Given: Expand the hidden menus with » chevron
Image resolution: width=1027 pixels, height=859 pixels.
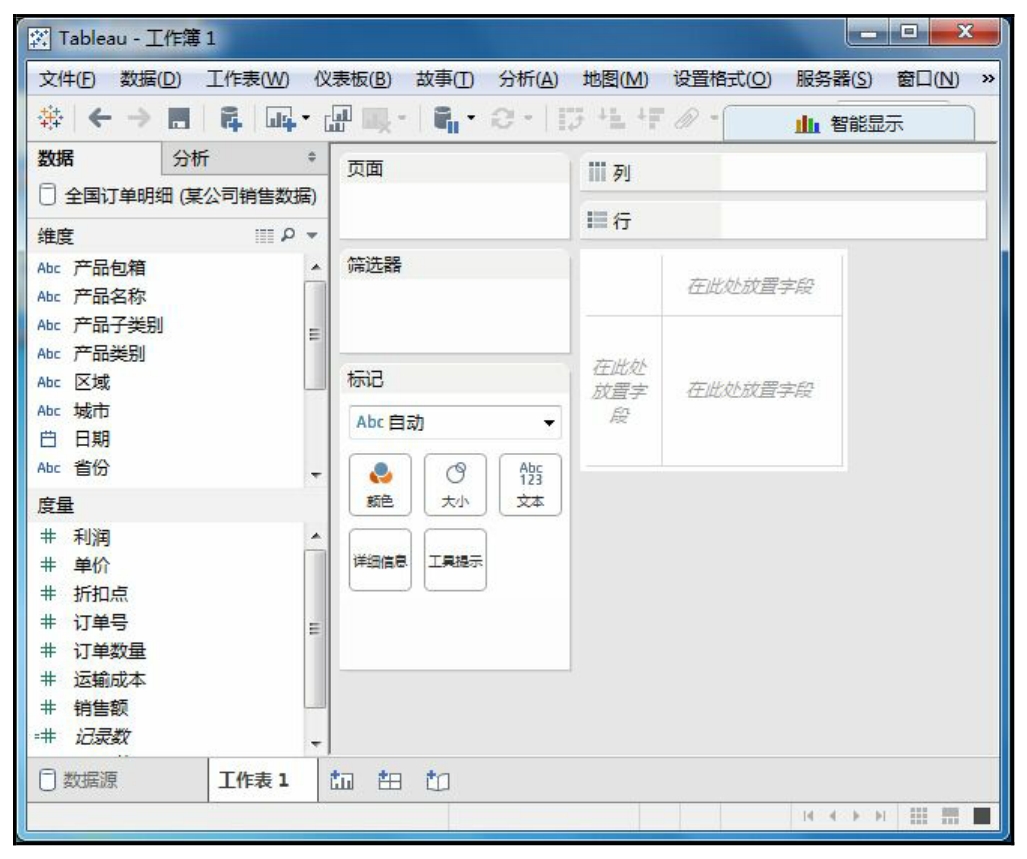Looking at the screenshot, I should [988, 80].
